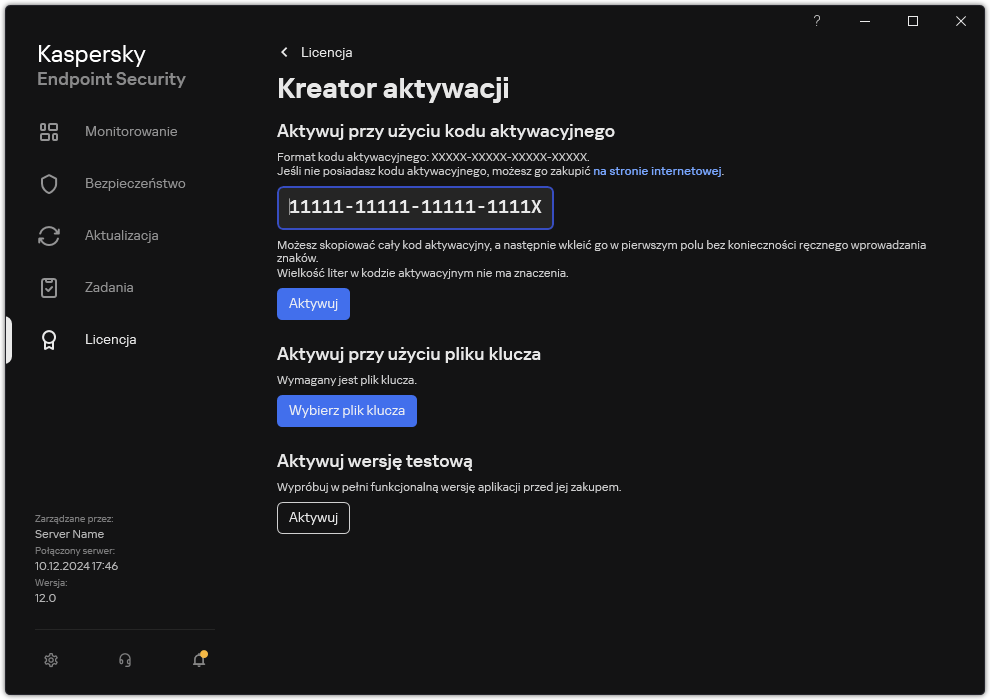Open the Licencja sidebar entry
This screenshot has height=700, width=990.
[110, 339]
